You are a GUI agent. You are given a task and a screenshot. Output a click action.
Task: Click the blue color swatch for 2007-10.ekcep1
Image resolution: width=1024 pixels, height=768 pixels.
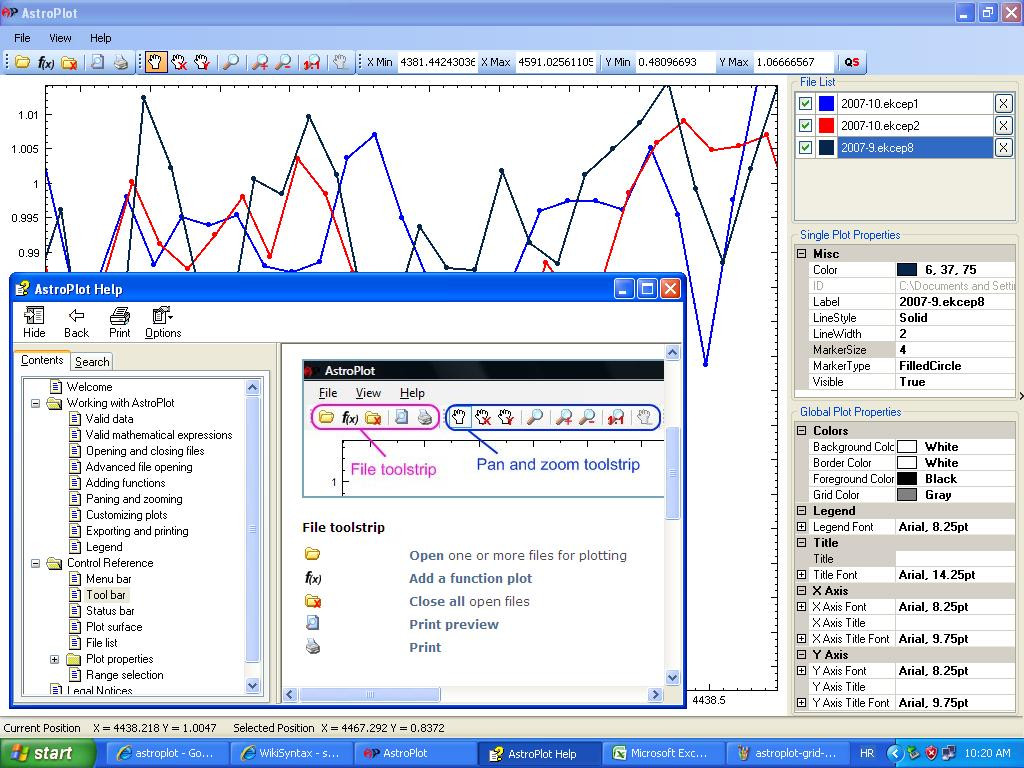(826, 103)
